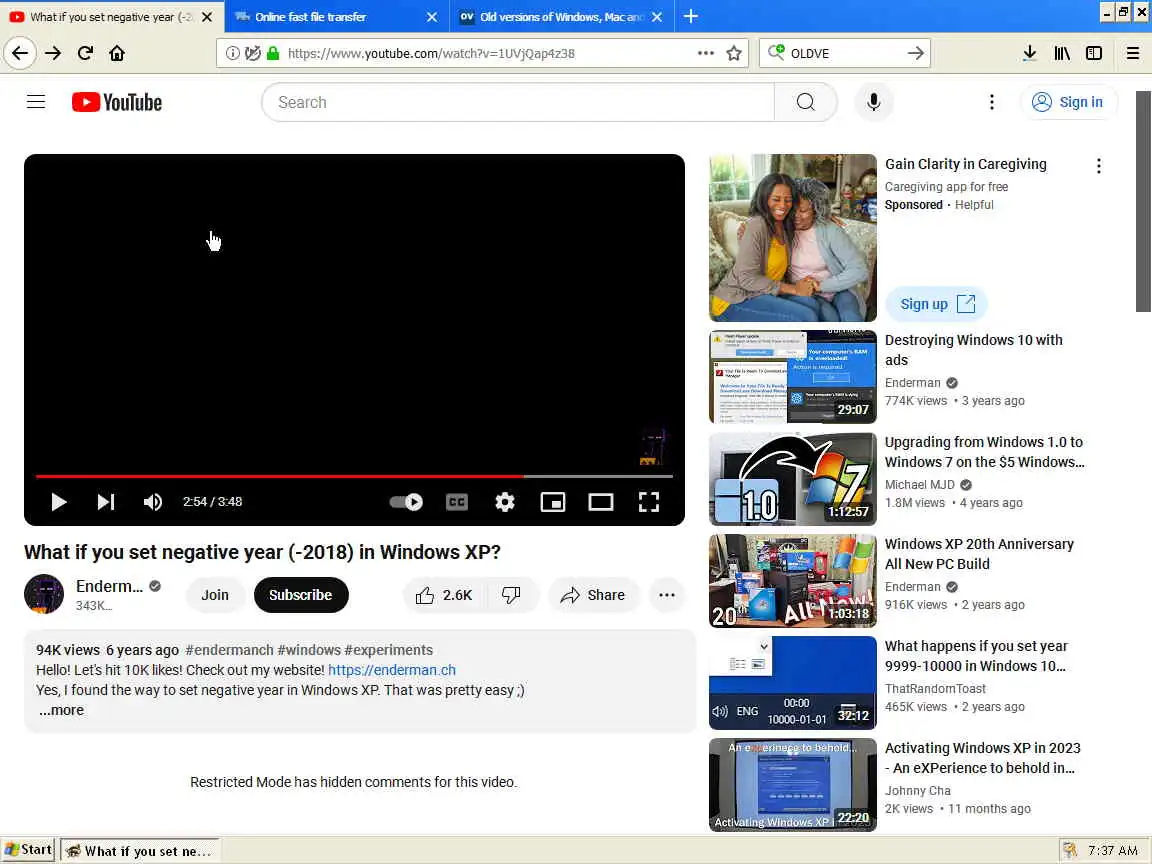Dislike the video with thumbs down
Screen dimensions: 1152x864
click(511, 595)
